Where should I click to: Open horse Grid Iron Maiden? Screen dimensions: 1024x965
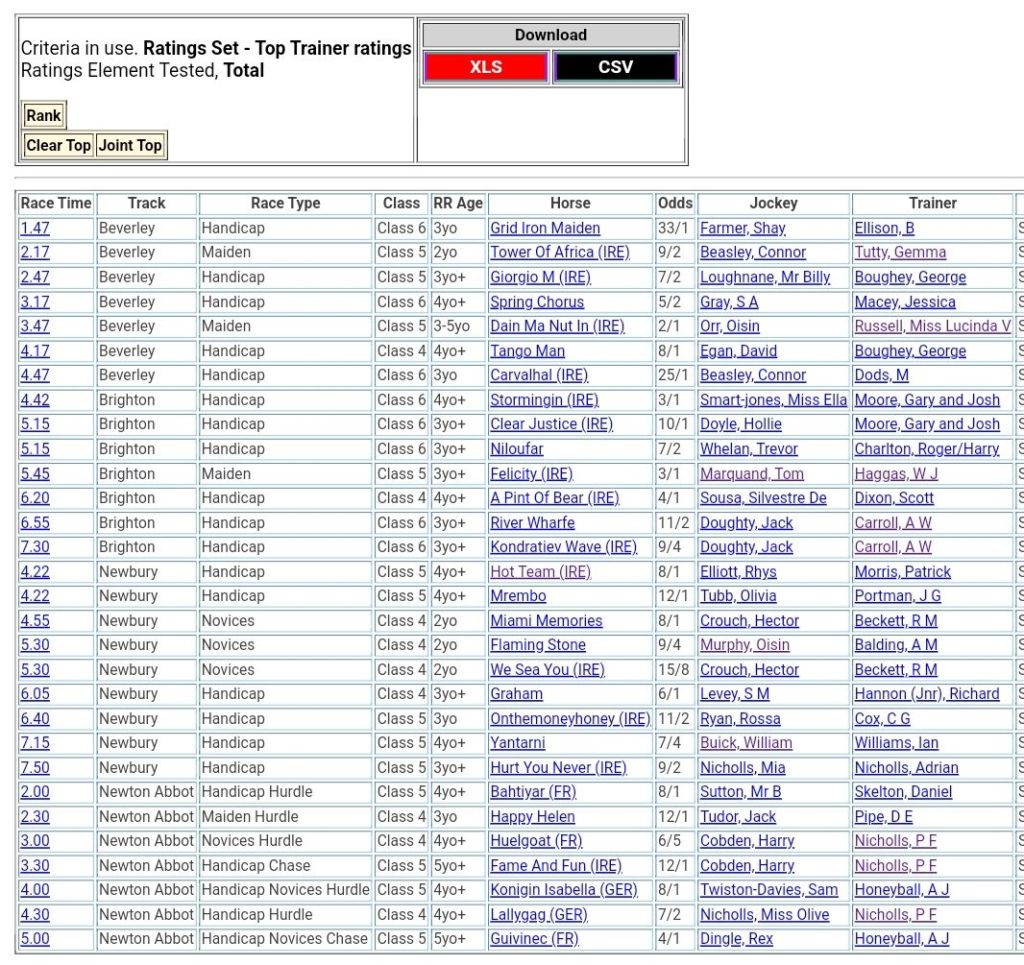pyautogui.click(x=545, y=228)
